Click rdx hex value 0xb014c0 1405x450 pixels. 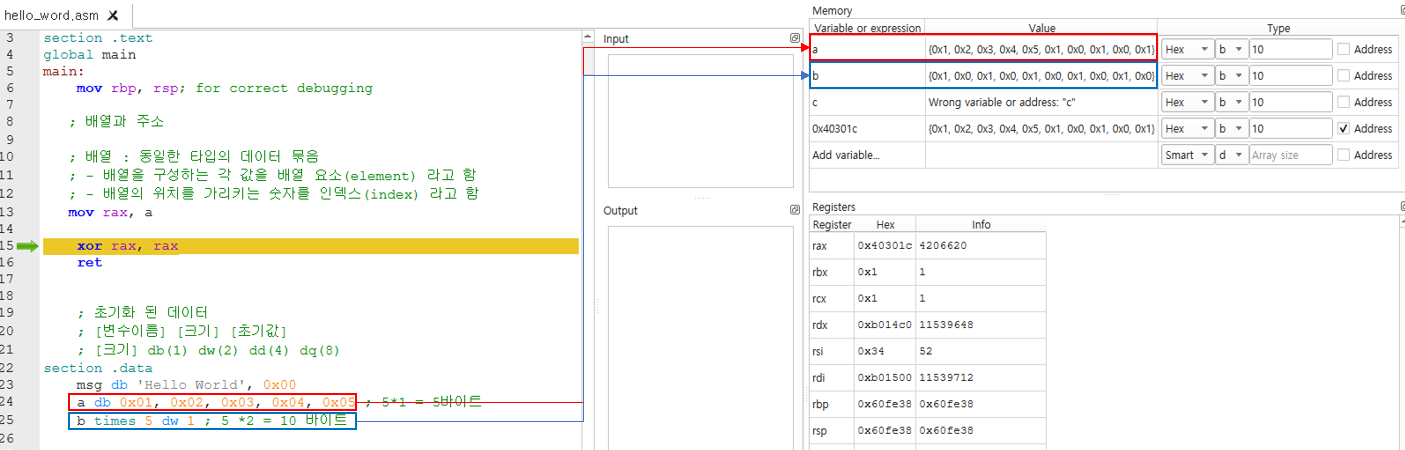coord(885,325)
